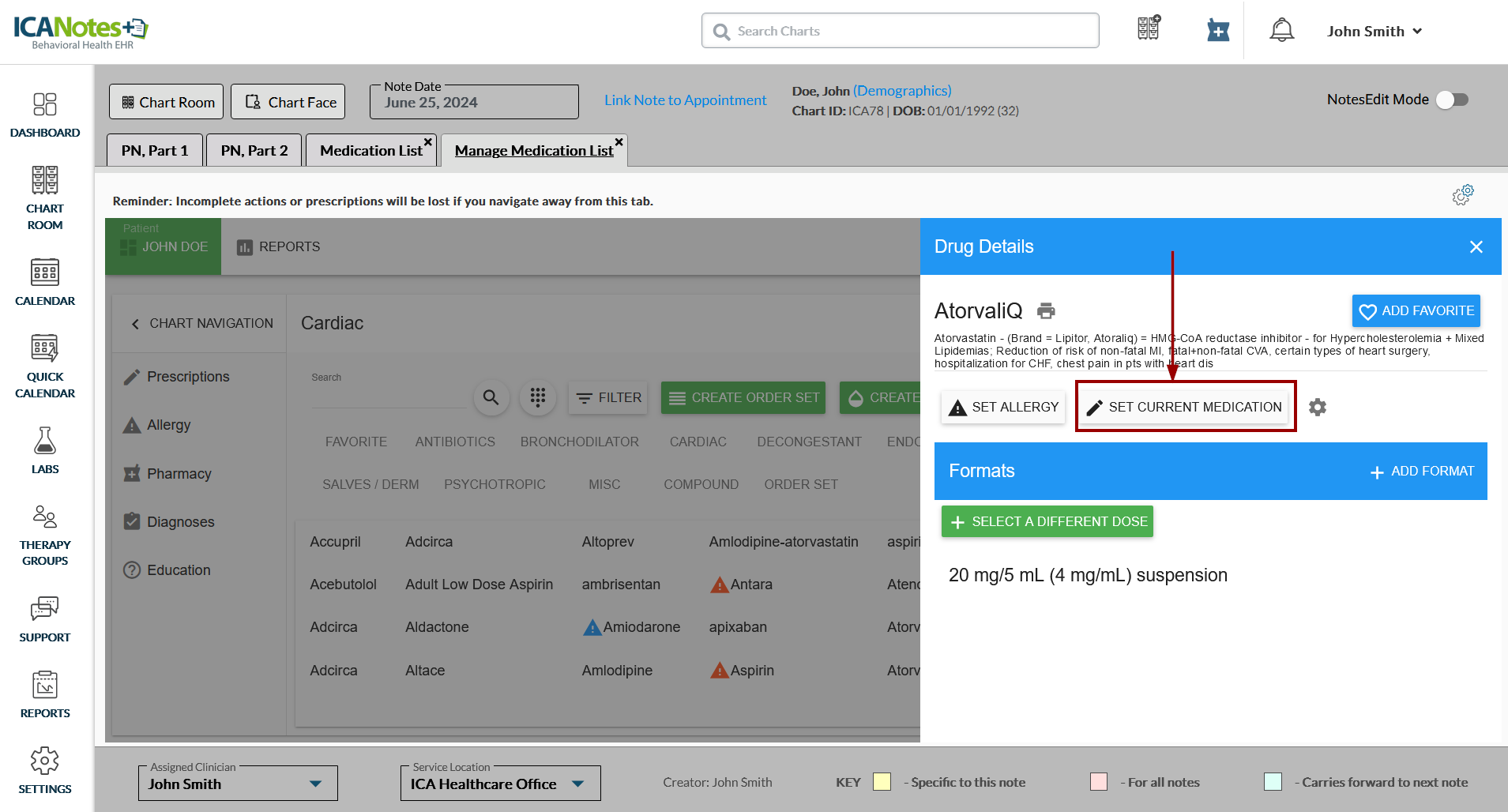Select the ANTIBIOTICS category tab
Image resolution: width=1508 pixels, height=812 pixels.
coord(455,442)
